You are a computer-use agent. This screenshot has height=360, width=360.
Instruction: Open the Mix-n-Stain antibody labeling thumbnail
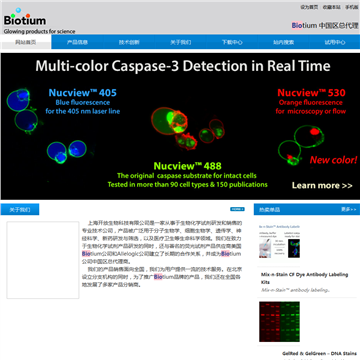click(279, 241)
